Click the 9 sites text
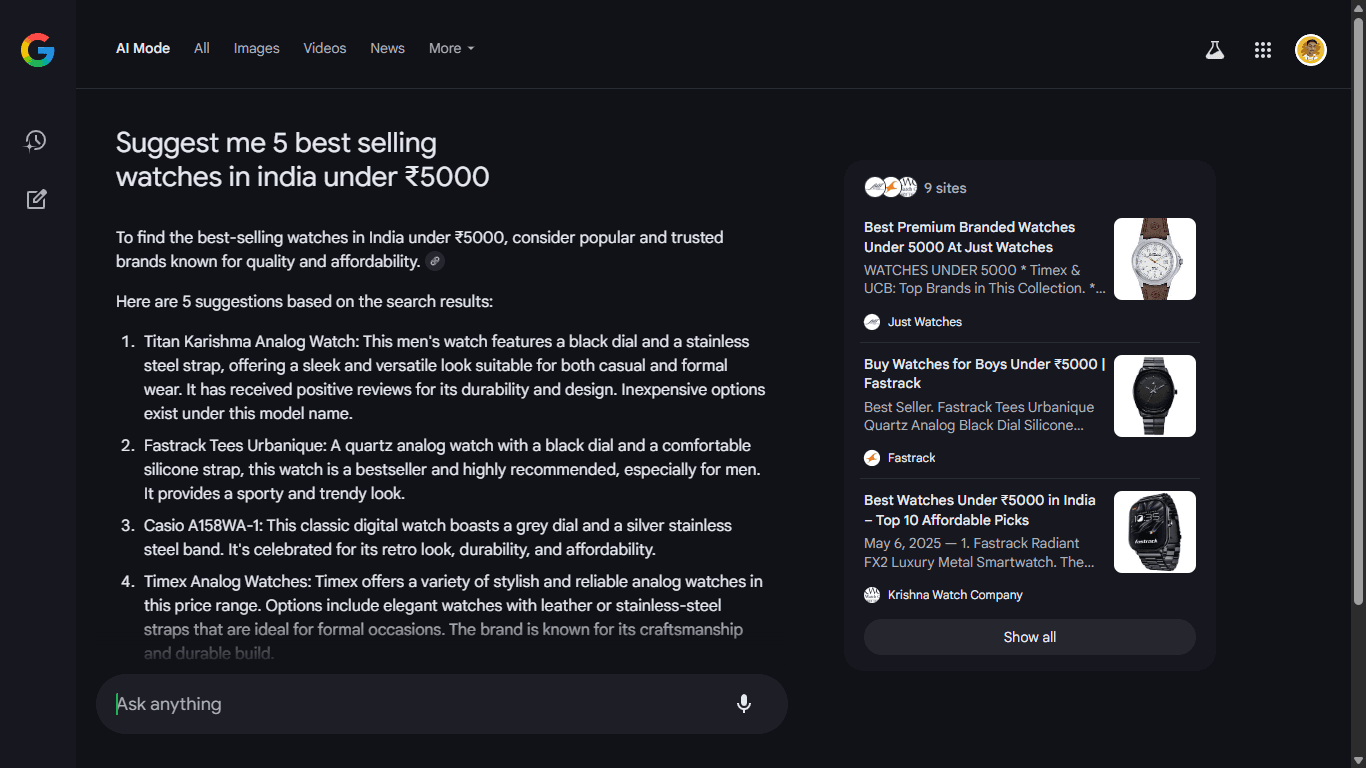Viewport: 1366px width, 768px height. [945, 188]
